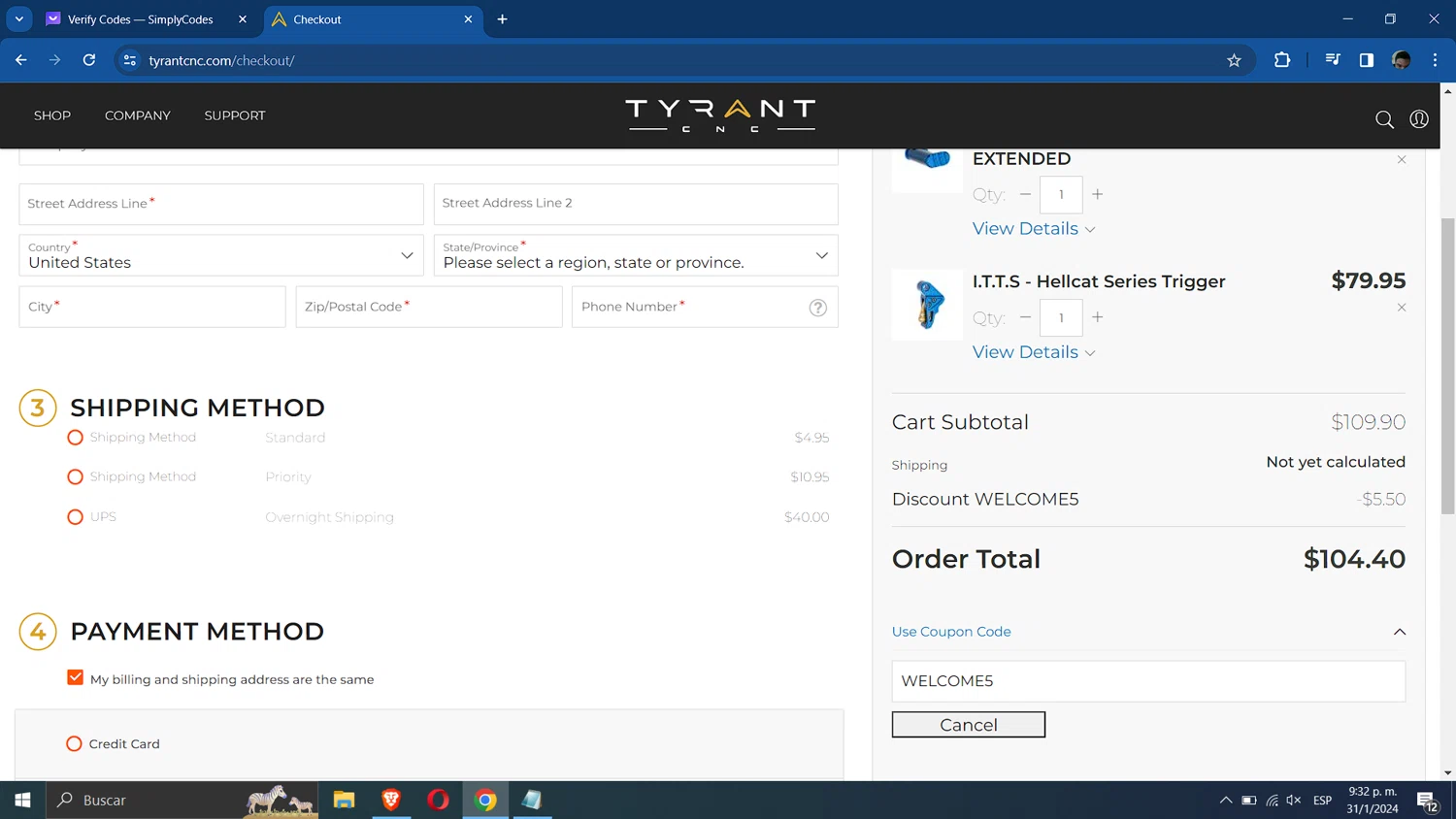Click the coupon code field with WELCOME5

(x=1148, y=681)
